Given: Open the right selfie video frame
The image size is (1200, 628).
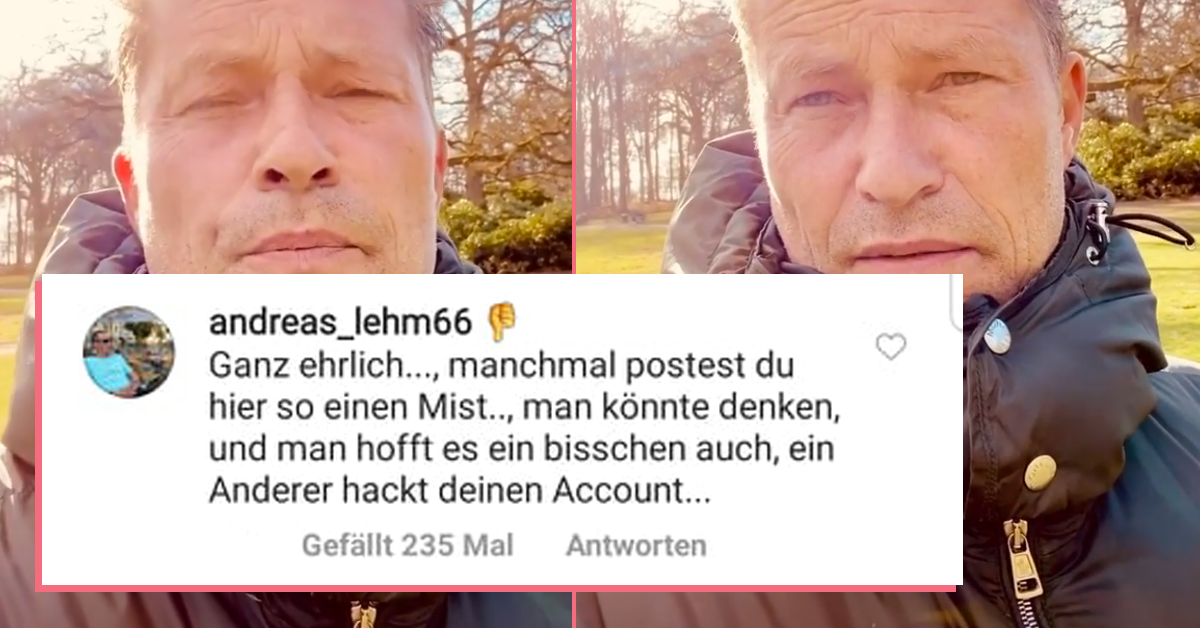Looking at the screenshot, I should point(888,314).
